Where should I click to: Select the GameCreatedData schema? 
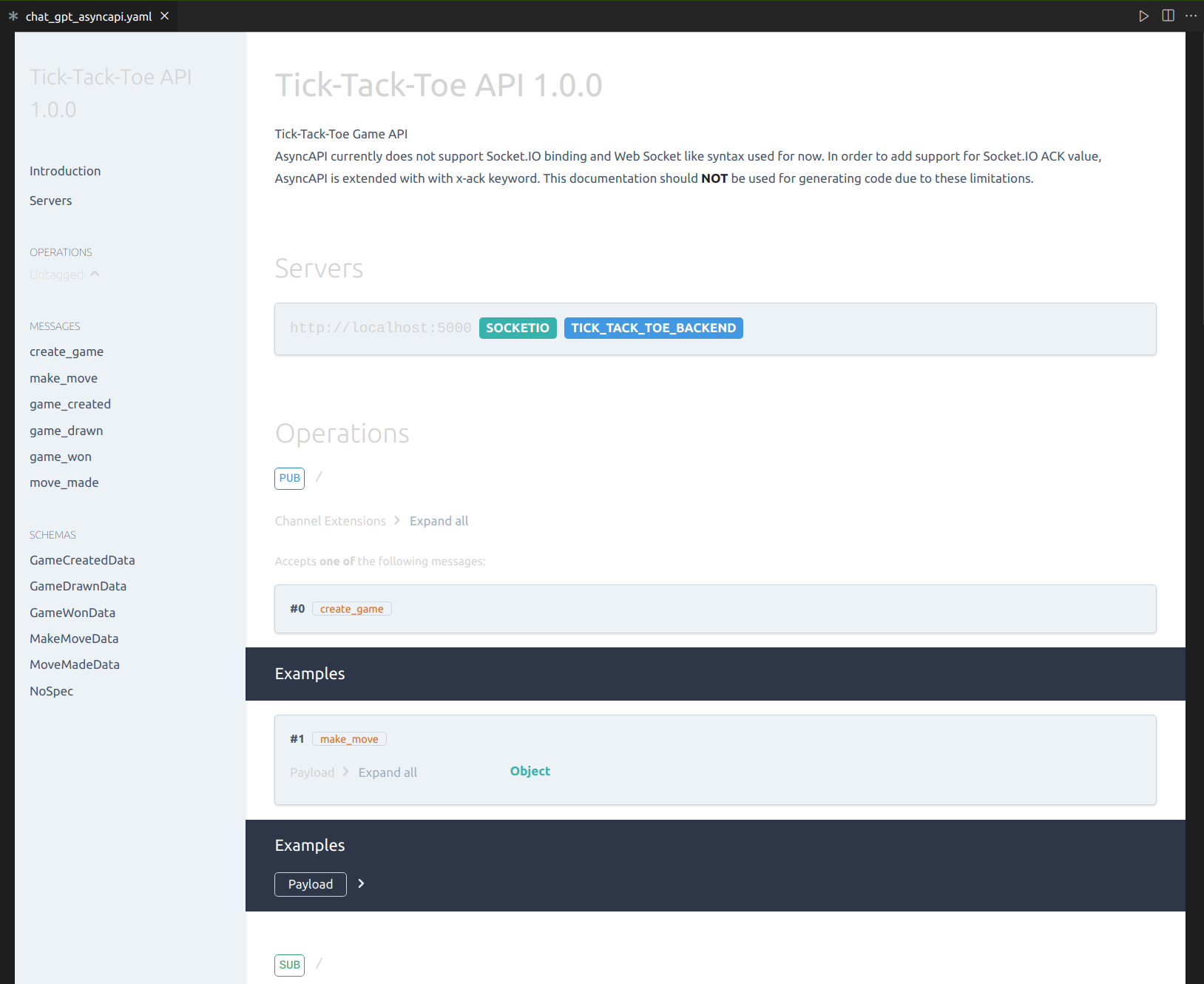(x=82, y=560)
